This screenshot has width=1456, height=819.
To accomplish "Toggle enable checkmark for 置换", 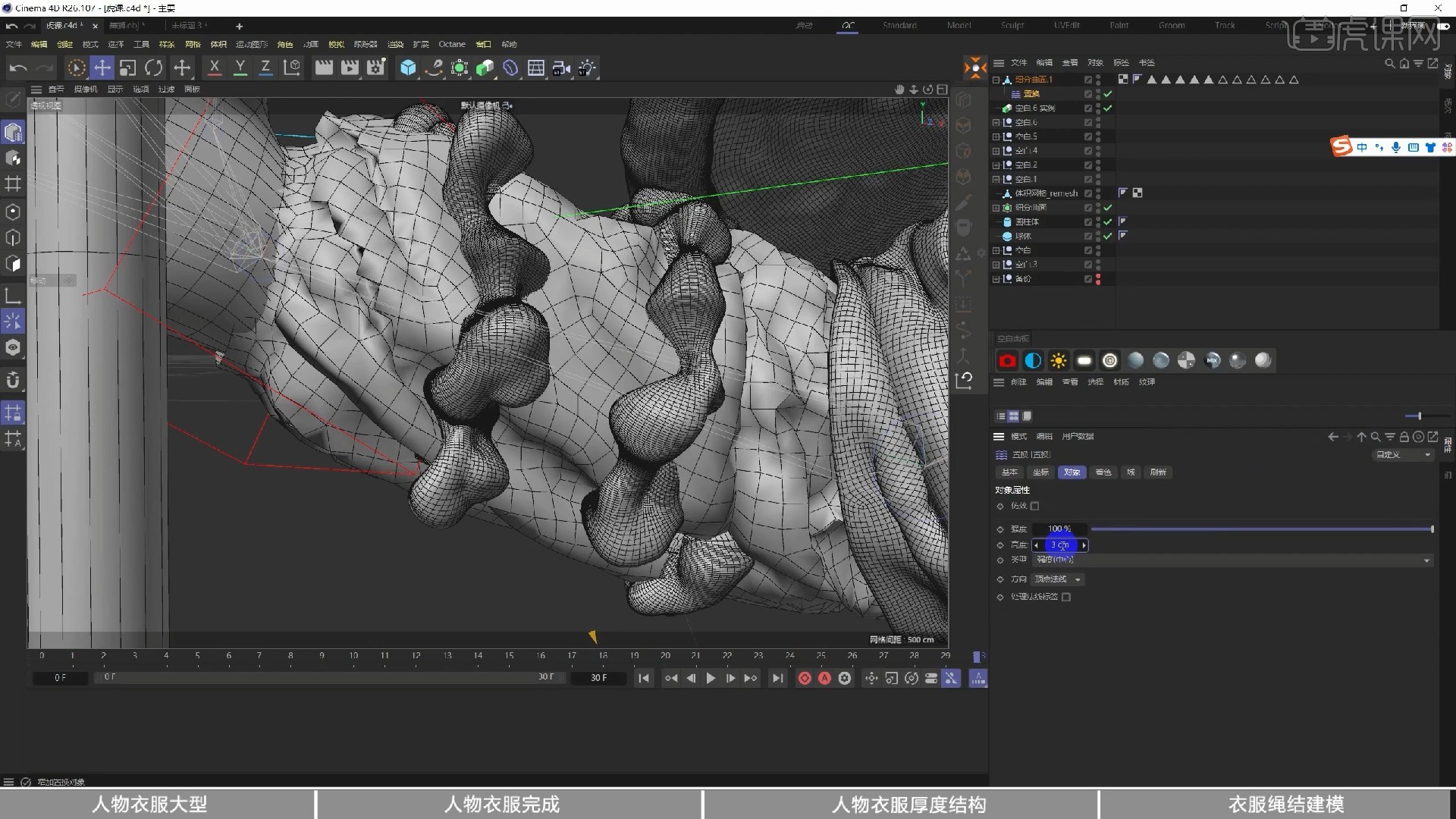I will [1108, 94].
